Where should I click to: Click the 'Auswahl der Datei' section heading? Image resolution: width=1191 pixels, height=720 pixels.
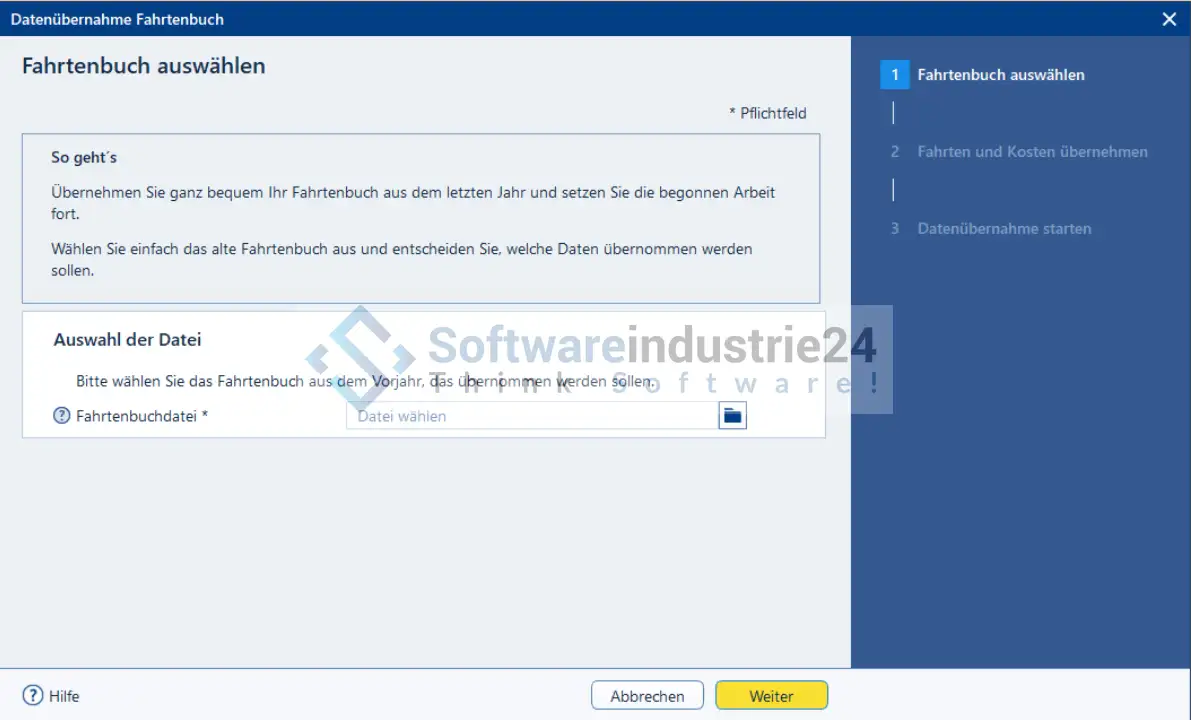[x=127, y=340]
